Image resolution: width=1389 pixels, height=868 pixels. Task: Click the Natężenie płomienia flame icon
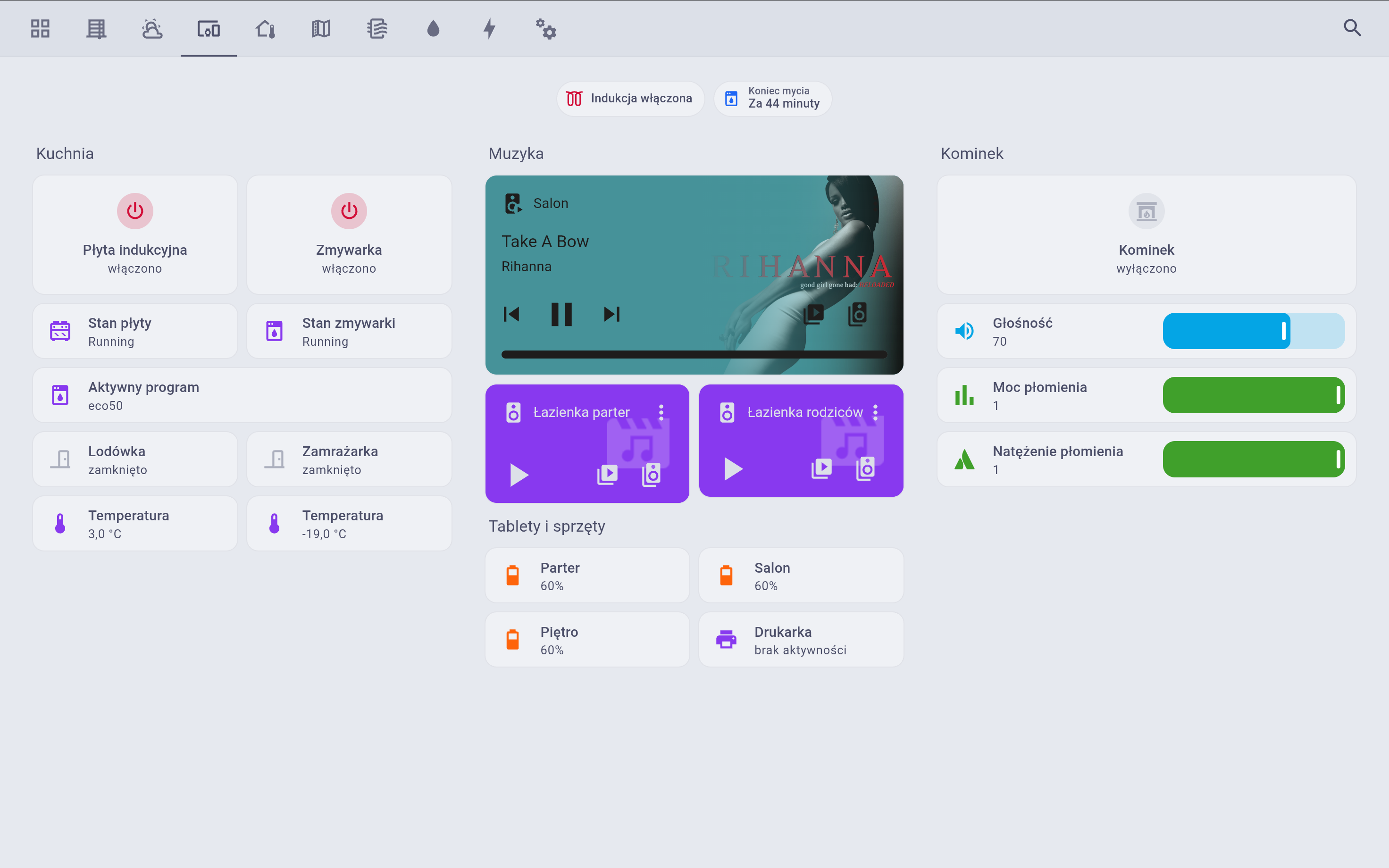click(x=964, y=460)
